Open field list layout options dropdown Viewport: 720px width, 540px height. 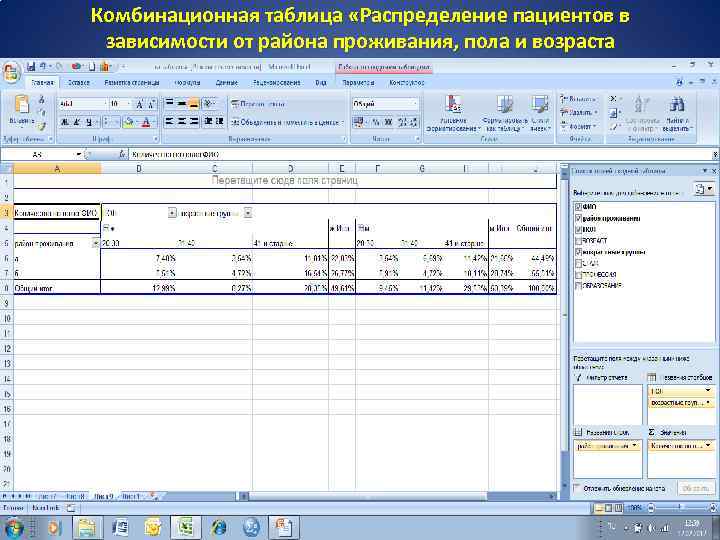(x=704, y=189)
